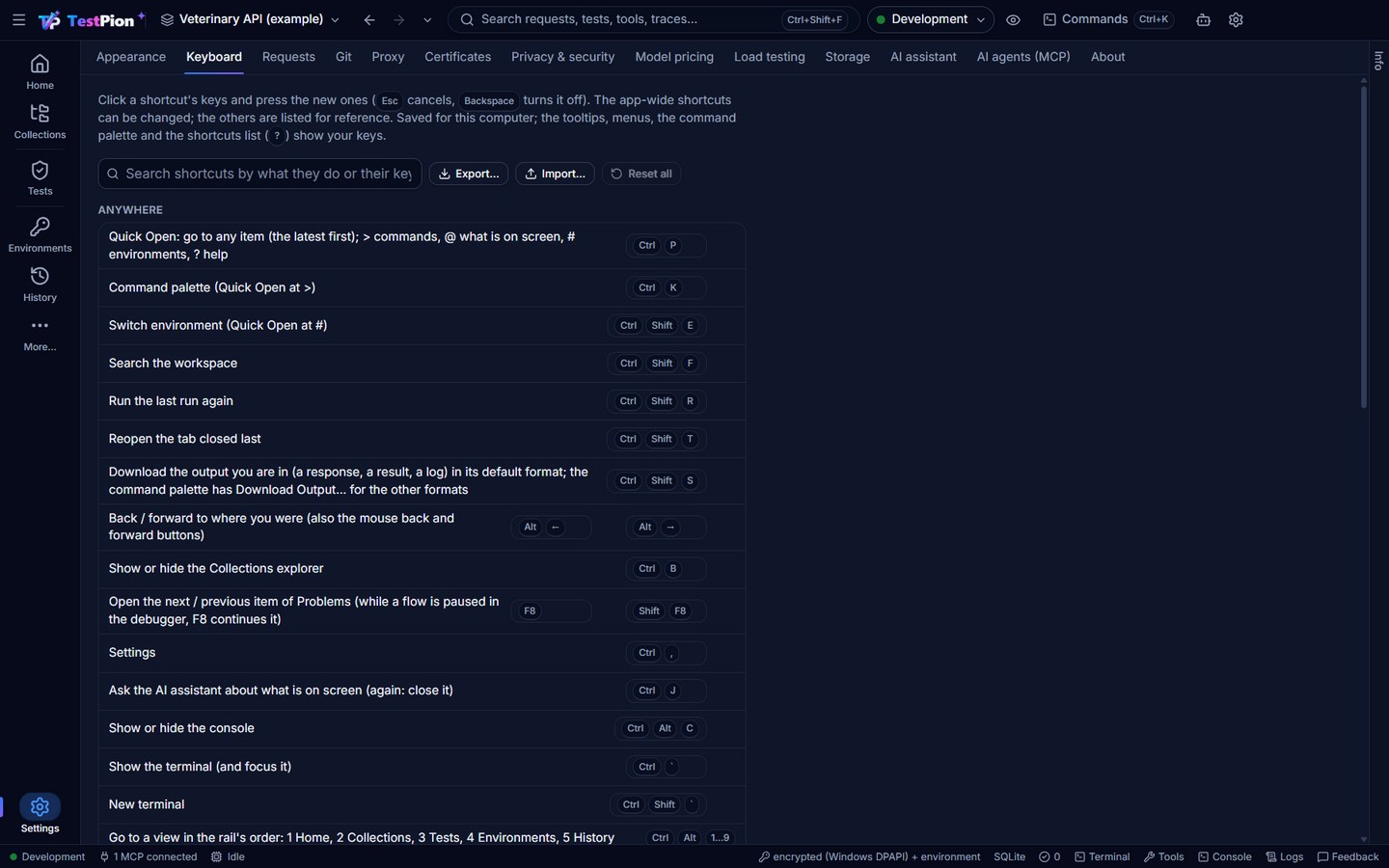Click the Export... button

pyautogui.click(x=469, y=174)
